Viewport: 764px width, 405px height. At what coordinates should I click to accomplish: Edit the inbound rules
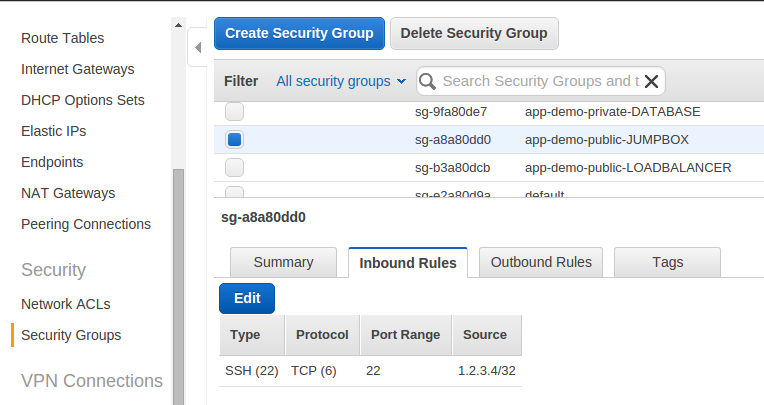point(247,298)
